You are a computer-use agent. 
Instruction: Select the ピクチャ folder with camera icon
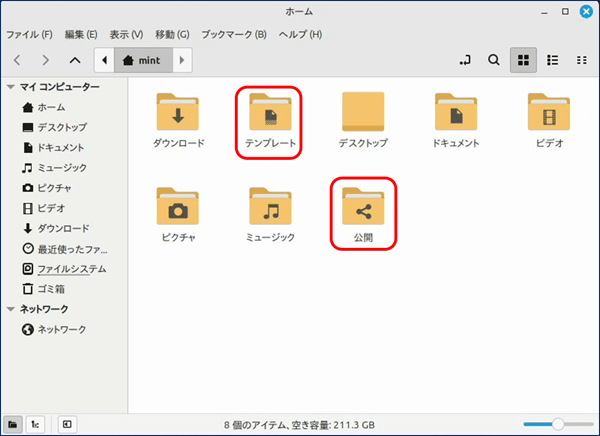pos(178,206)
